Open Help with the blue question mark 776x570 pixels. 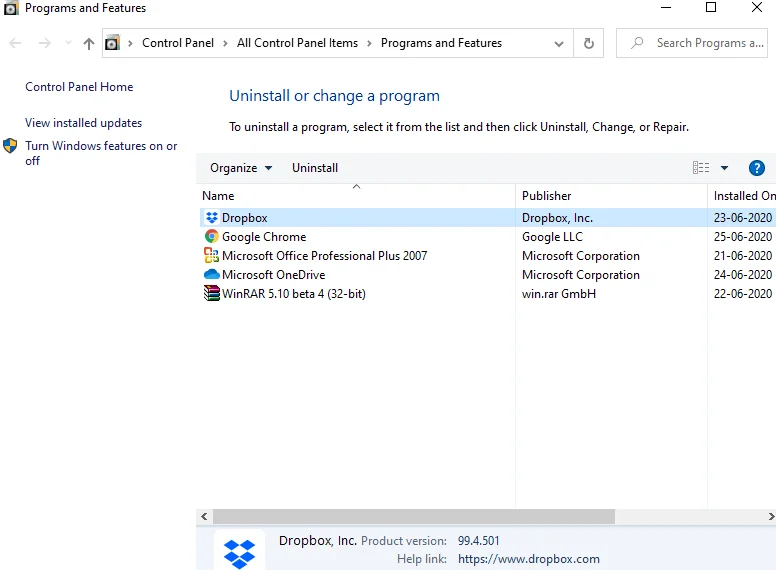point(757,168)
